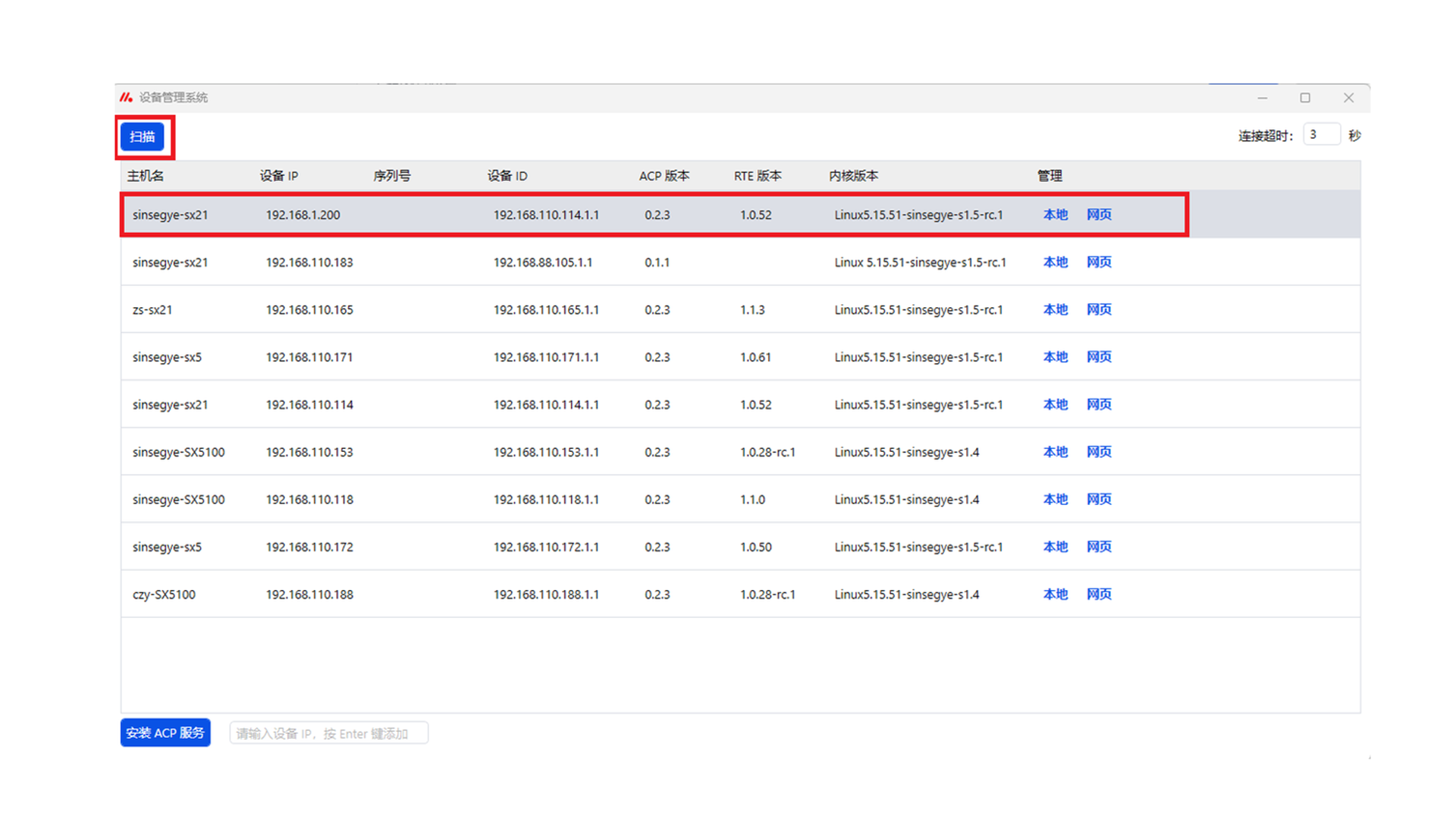The width and height of the screenshot is (1456, 819).
Task: Focus the device IP entry field
Action: (x=328, y=733)
